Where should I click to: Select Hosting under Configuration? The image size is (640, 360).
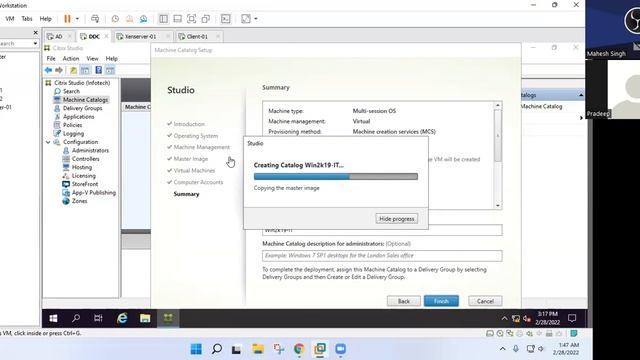pos(82,167)
